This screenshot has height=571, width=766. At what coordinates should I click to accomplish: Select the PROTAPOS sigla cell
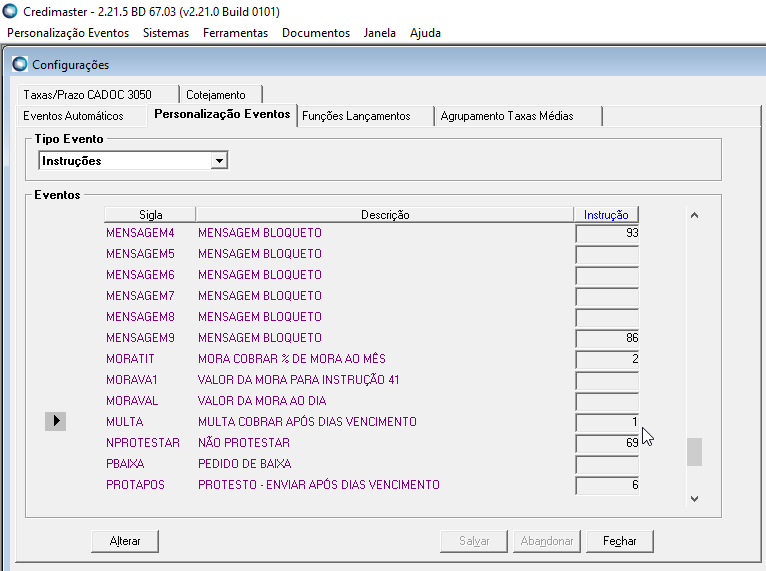[135, 485]
